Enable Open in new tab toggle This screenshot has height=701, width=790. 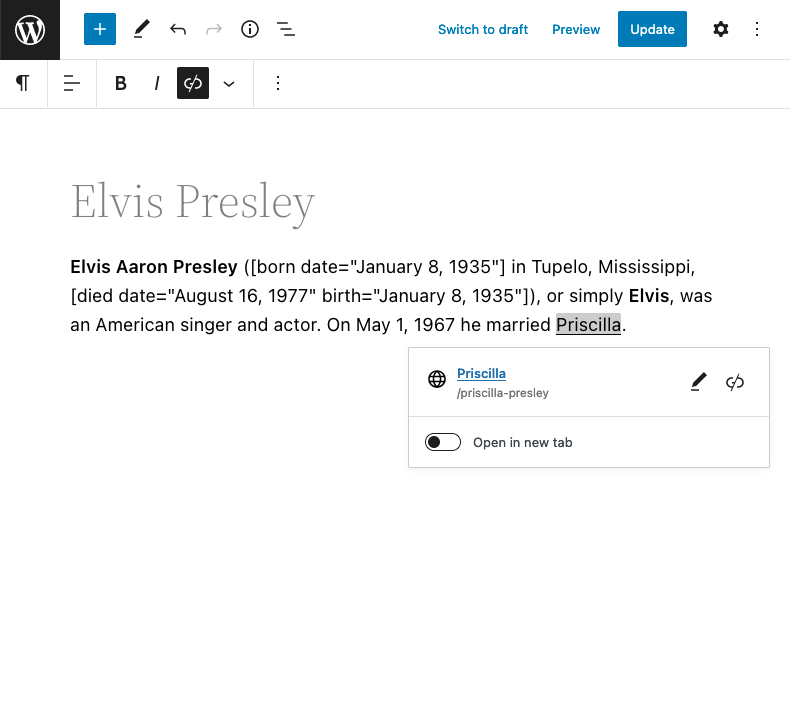(443, 442)
